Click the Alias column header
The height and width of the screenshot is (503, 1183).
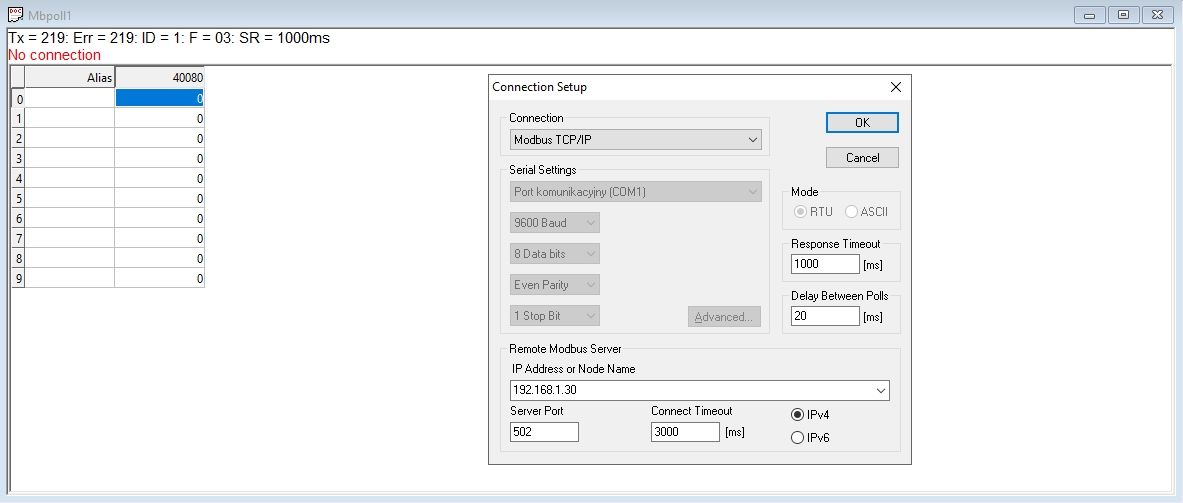click(69, 78)
